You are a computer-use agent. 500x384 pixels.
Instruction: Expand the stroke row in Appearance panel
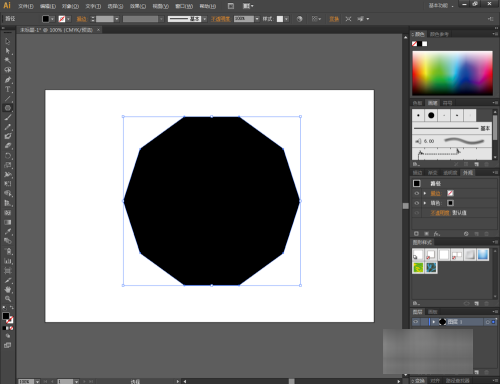425,193
